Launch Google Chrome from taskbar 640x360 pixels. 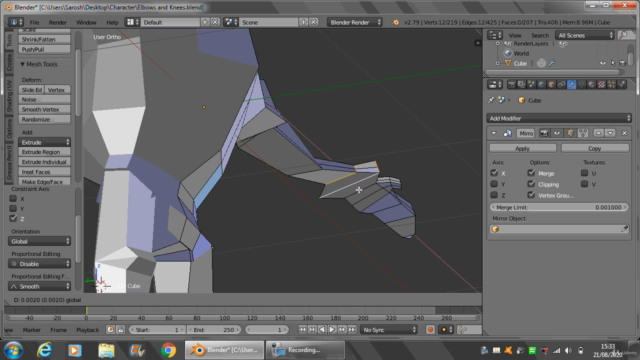(x=168, y=350)
